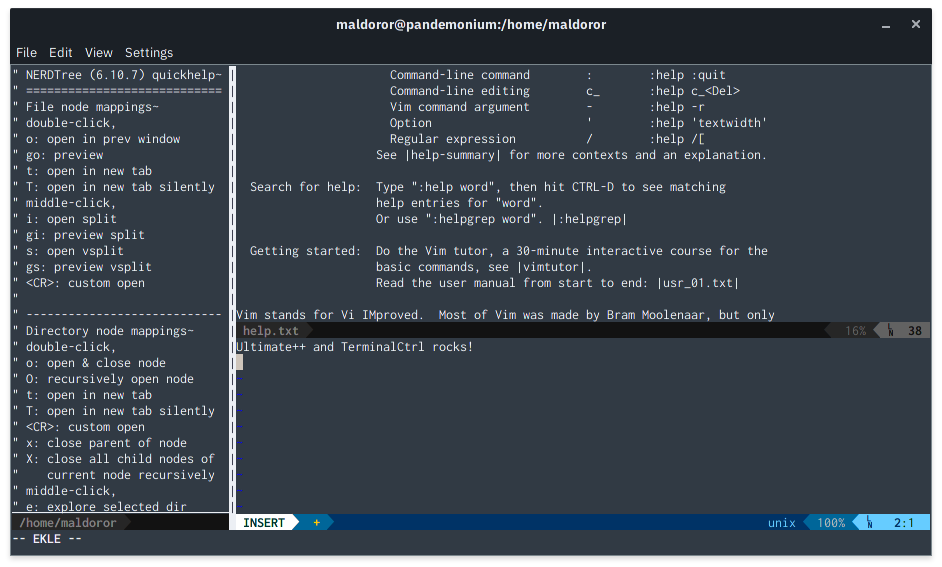Viewport: 942px width, 567px height.
Task: Open the Edit menu
Action: point(61,52)
